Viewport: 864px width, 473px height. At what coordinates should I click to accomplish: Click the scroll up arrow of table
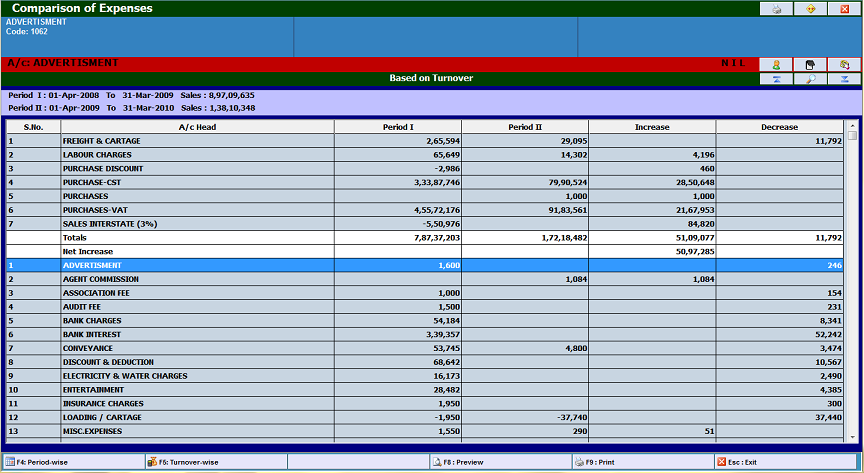point(852,126)
